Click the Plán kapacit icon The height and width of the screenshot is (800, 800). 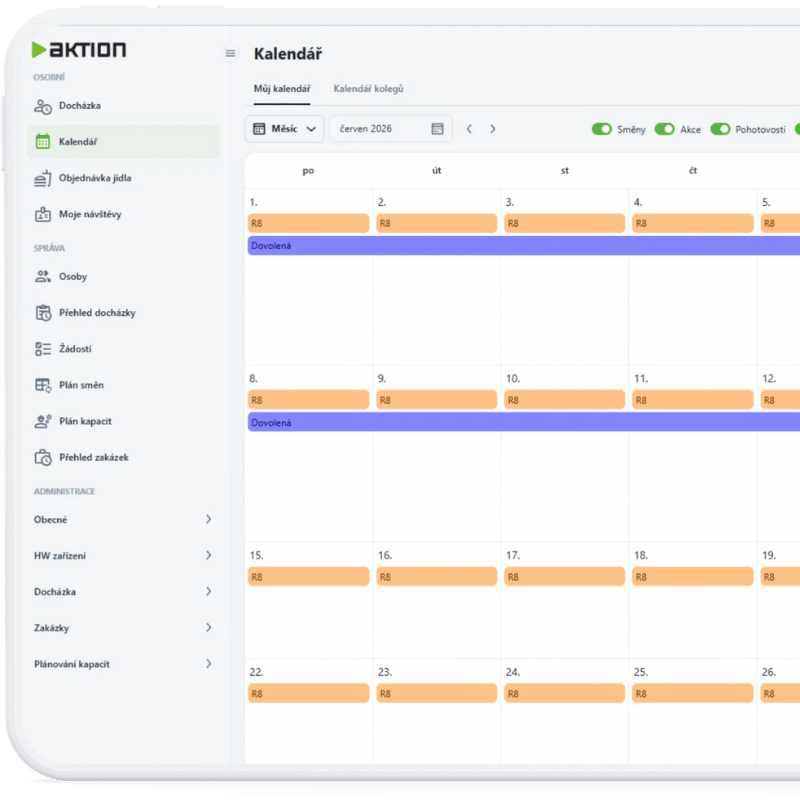pyautogui.click(x=43, y=421)
